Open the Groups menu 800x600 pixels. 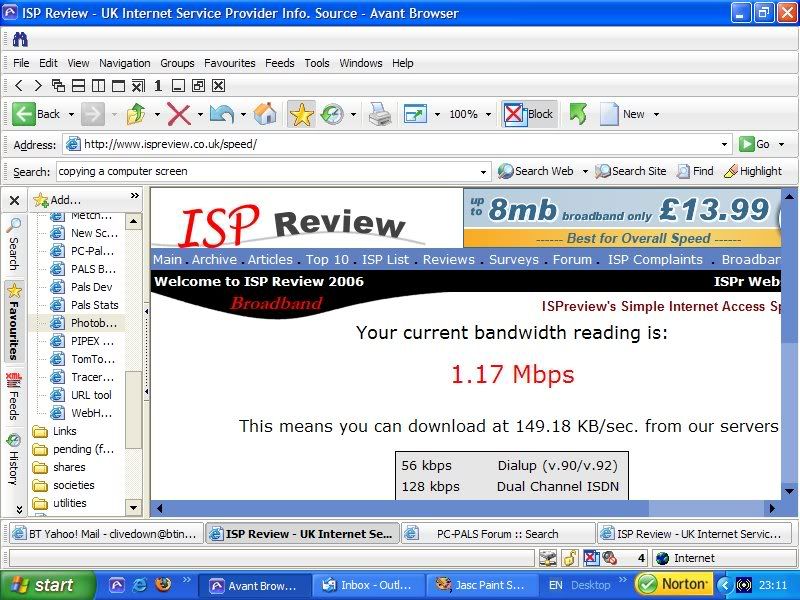tap(177, 63)
